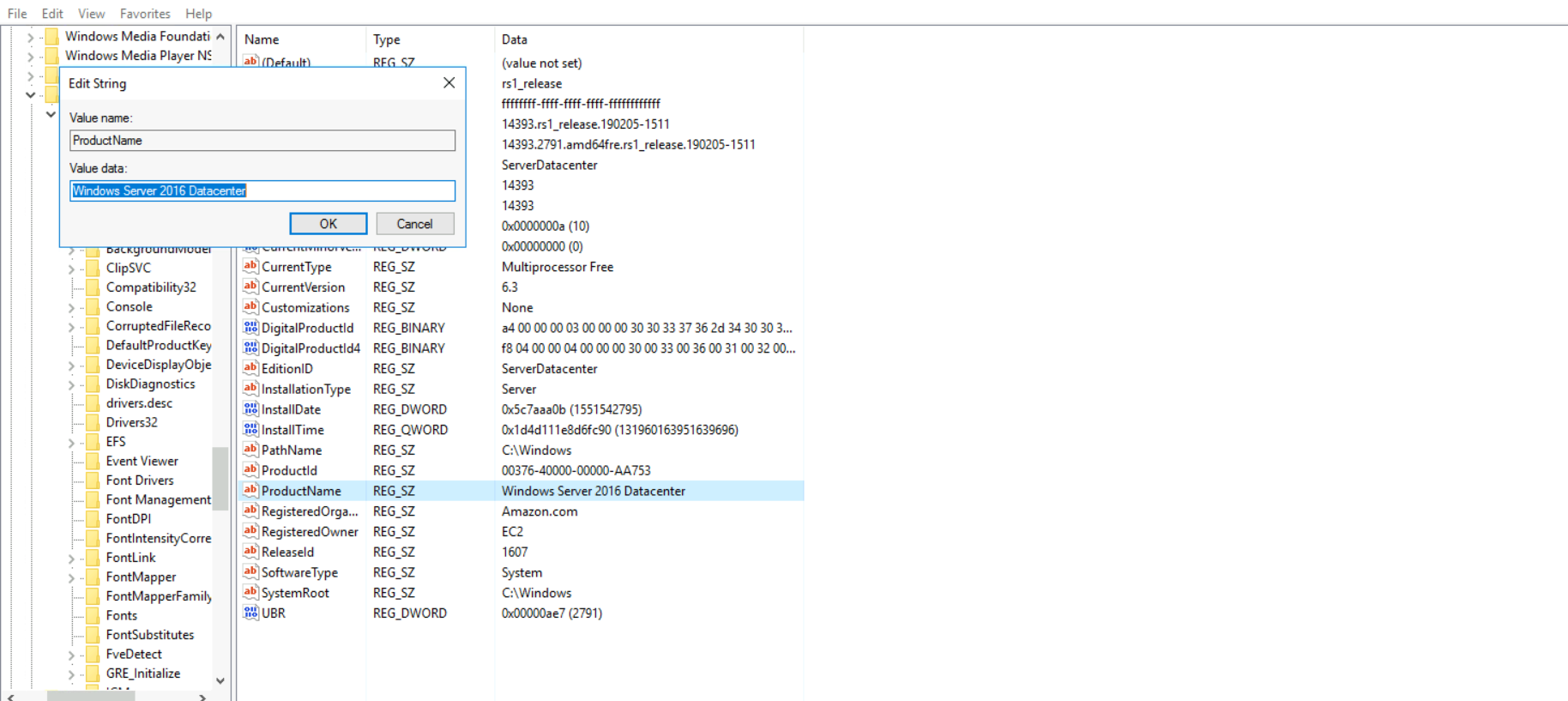This screenshot has width=1568, height=701.
Task: Select the RegisteredOwner string value icon
Action: click(x=250, y=532)
